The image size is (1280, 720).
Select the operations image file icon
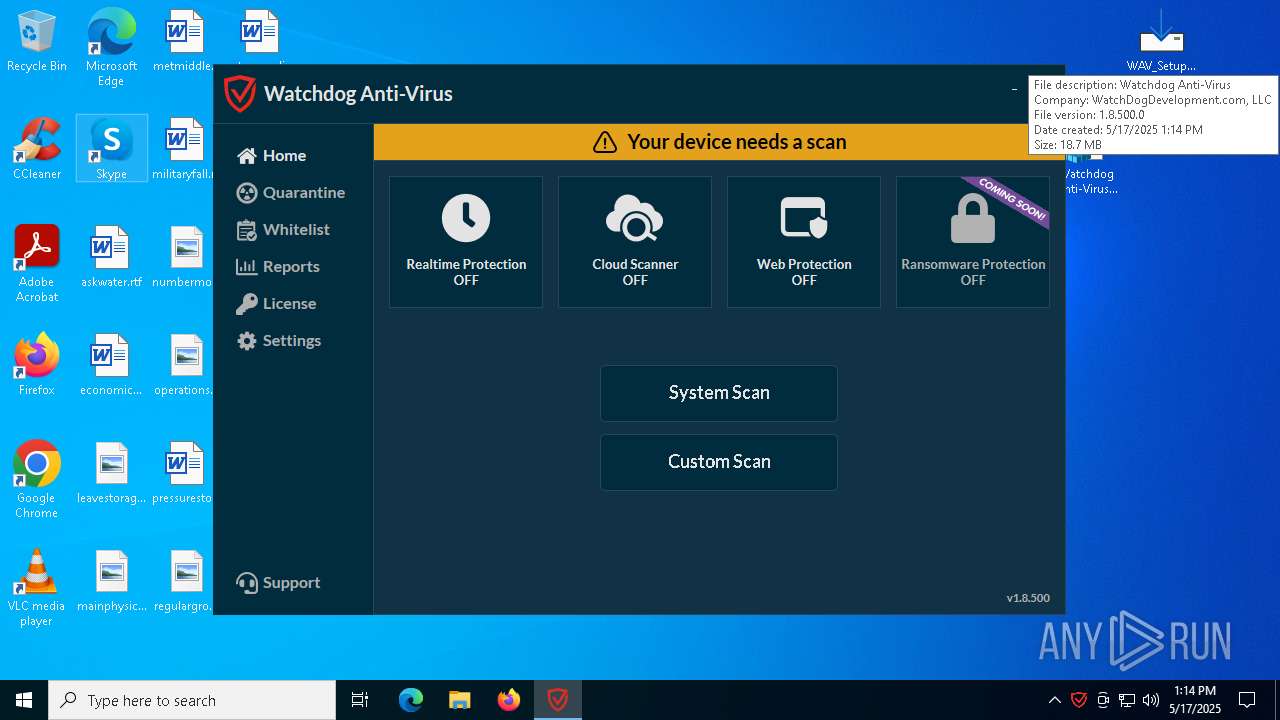(x=184, y=365)
